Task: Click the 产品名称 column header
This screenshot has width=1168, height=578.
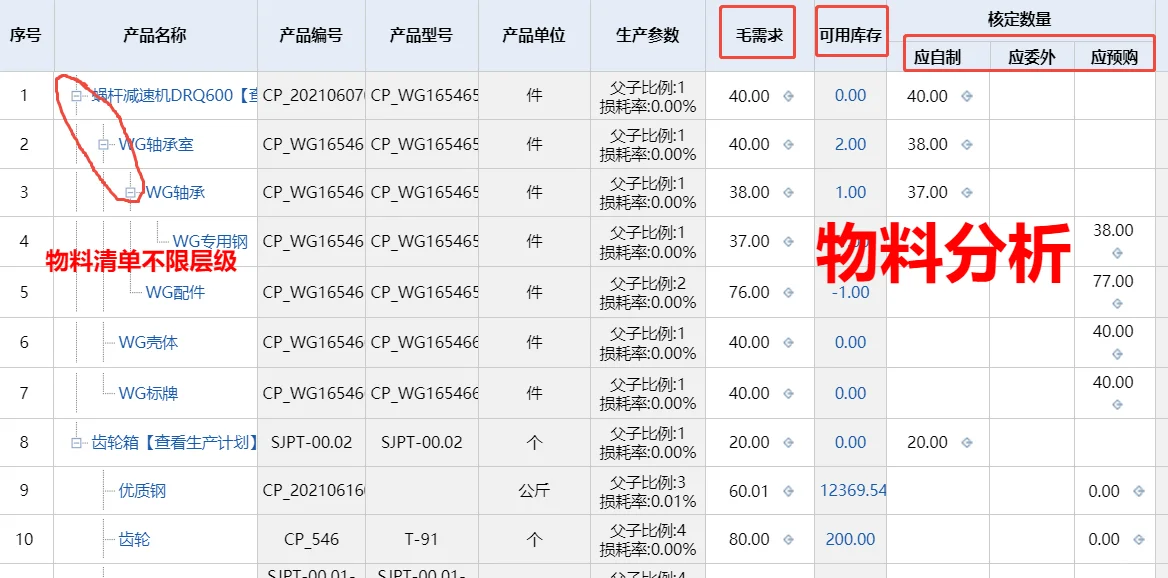Action: click(155, 33)
